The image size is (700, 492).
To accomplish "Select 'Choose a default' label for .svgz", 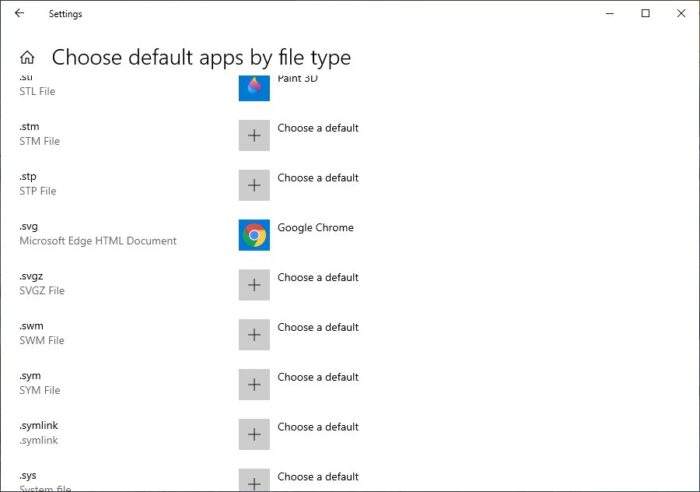I will [x=318, y=278].
